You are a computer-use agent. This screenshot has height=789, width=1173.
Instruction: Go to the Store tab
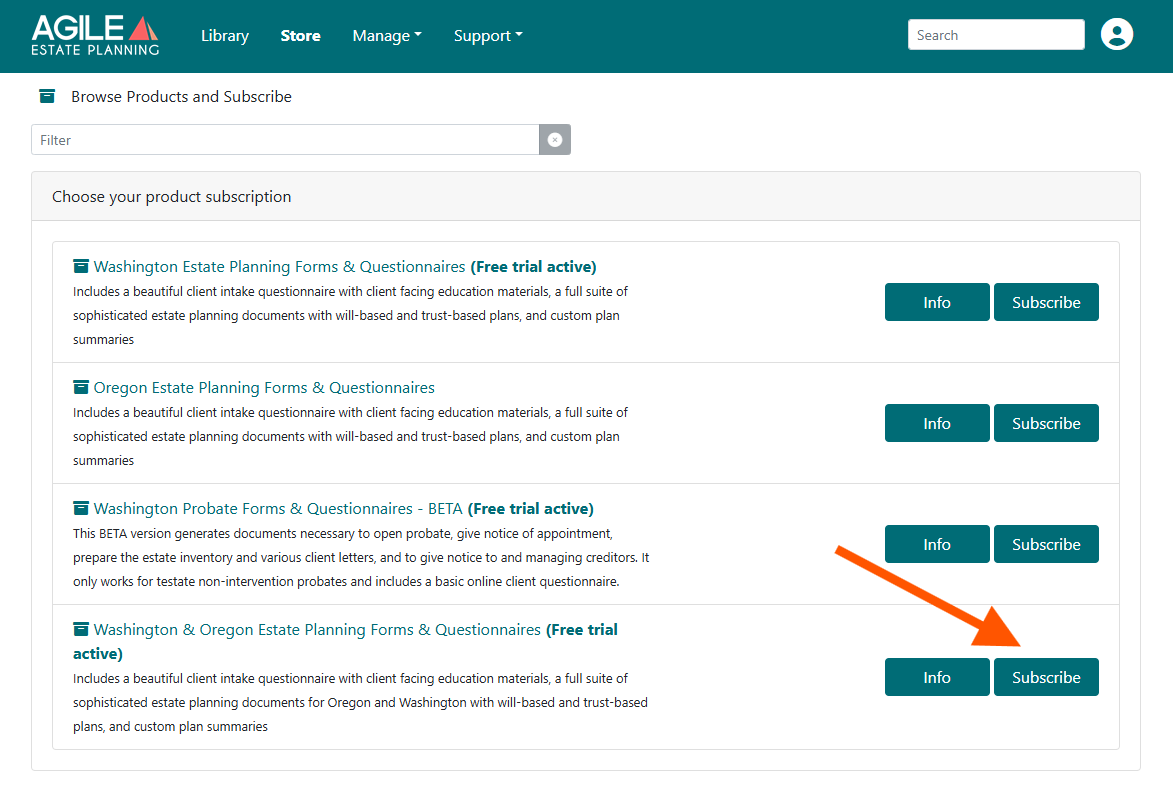[x=300, y=36]
